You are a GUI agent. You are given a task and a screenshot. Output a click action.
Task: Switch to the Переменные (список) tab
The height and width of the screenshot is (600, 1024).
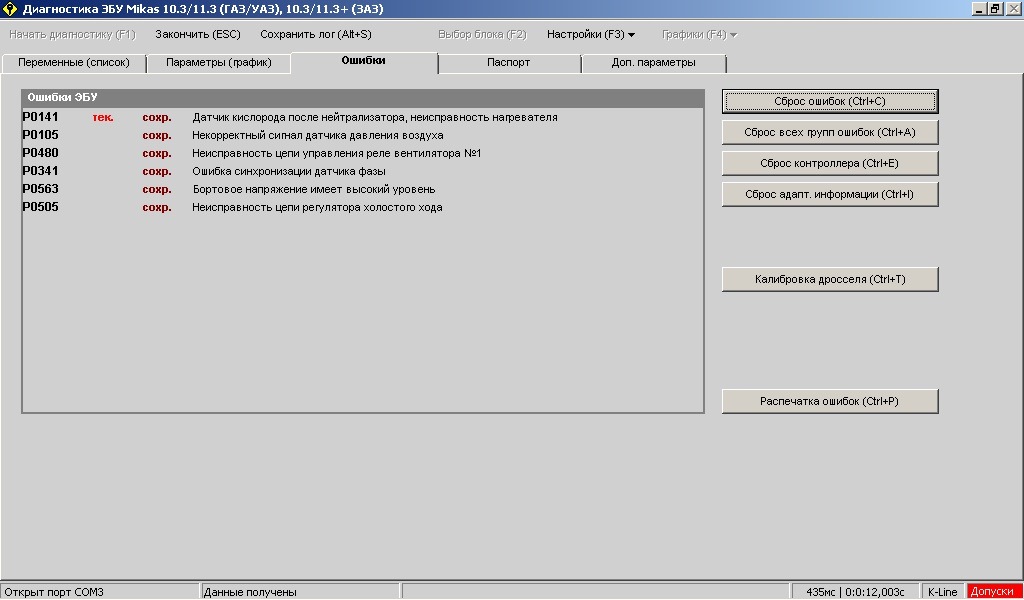[x=74, y=63]
